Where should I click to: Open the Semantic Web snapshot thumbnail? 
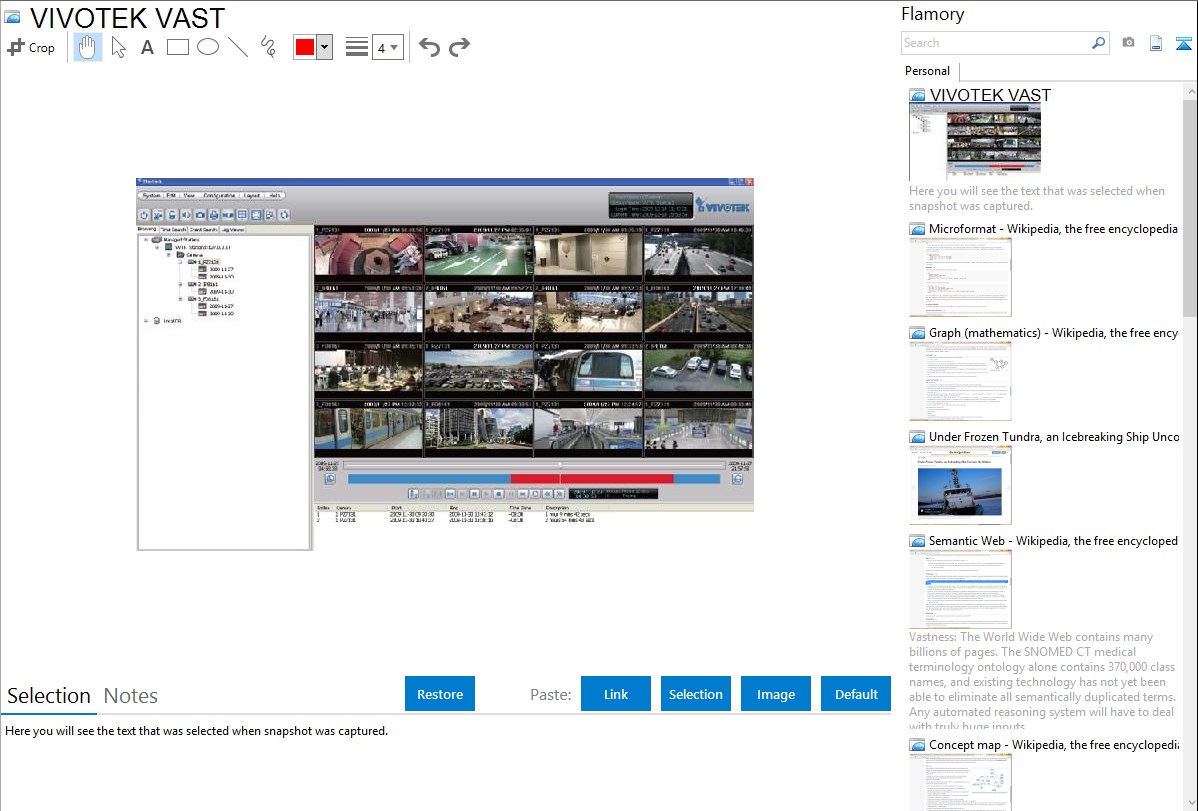(x=960, y=589)
